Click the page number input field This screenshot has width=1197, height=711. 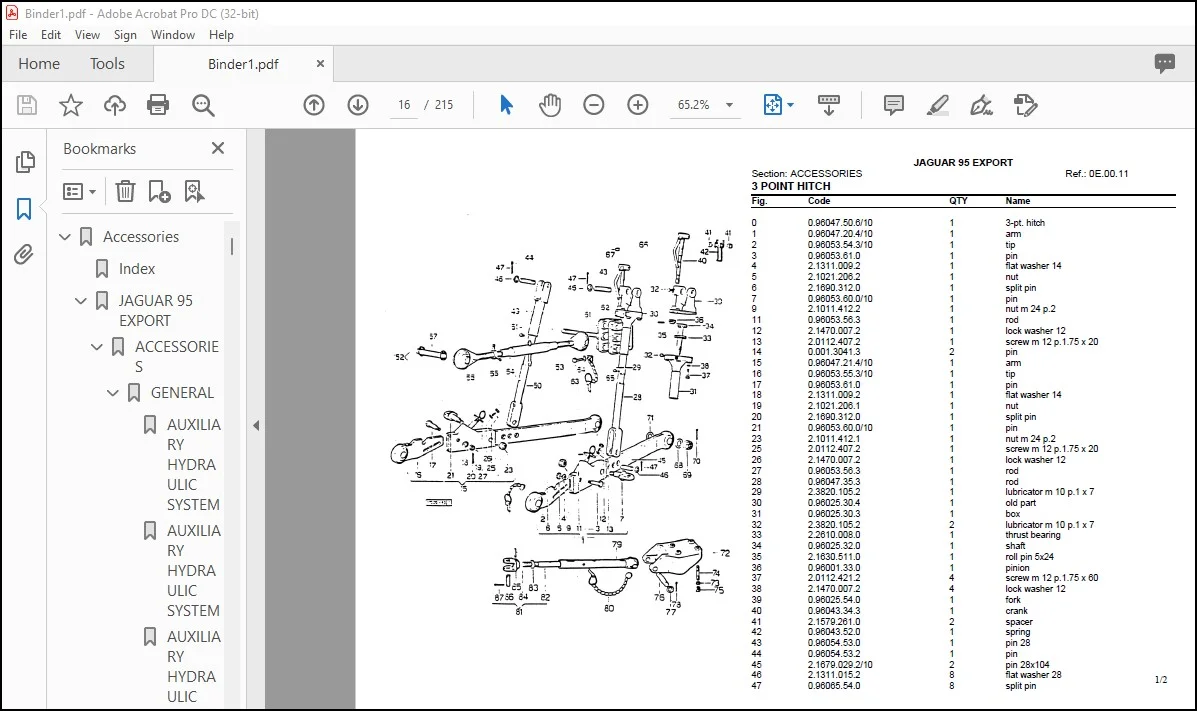404,105
